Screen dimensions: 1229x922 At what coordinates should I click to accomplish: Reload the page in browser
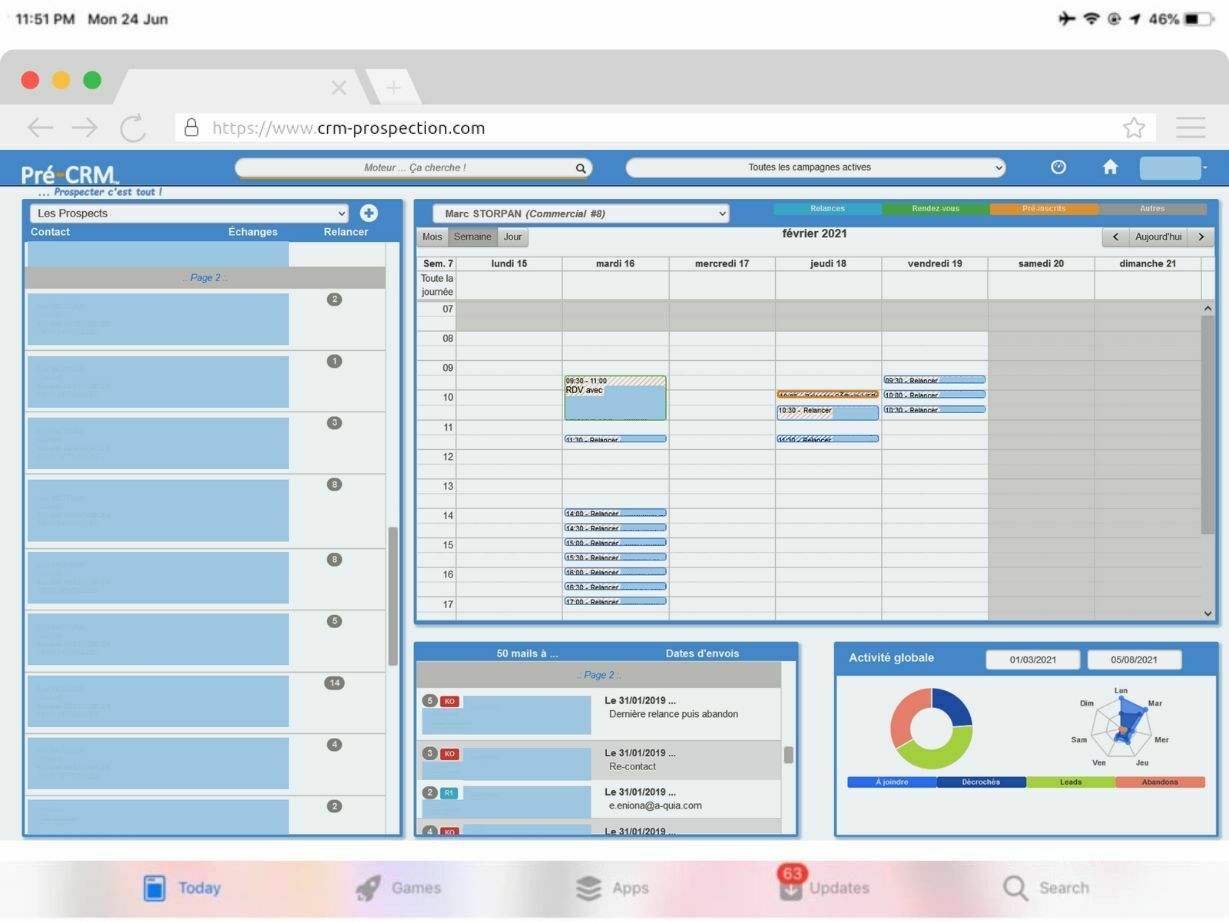tap(132, 128)
